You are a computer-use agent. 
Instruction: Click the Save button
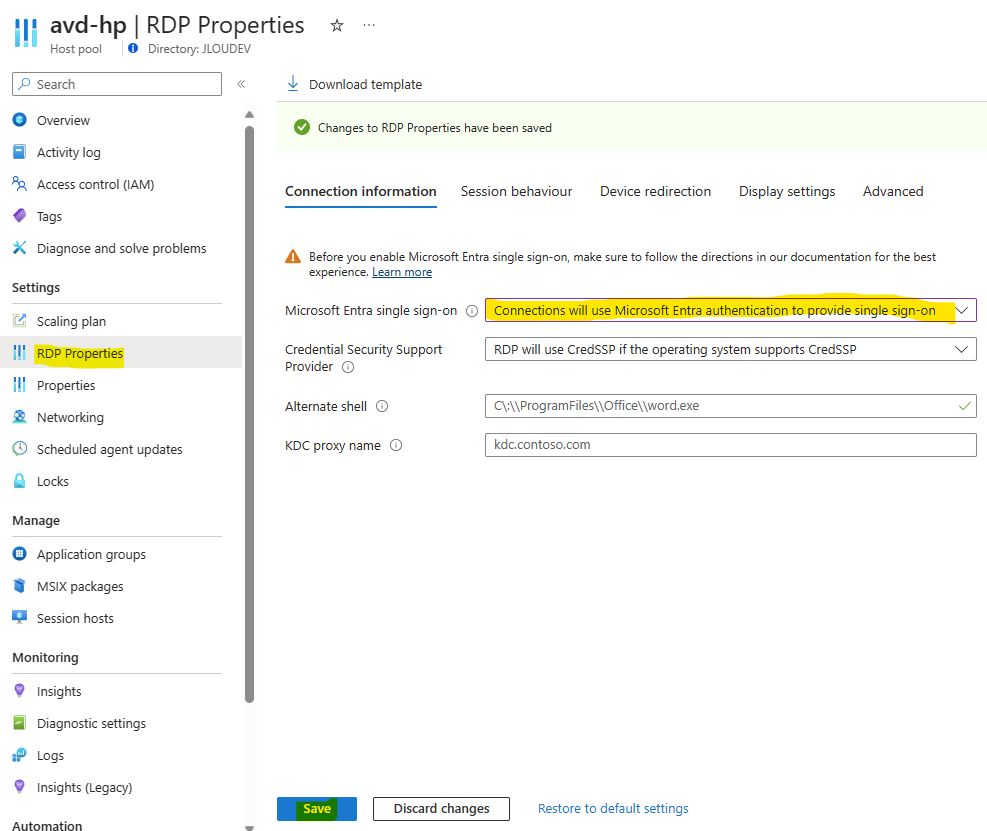pyautogui.click(x=317, y=809)
